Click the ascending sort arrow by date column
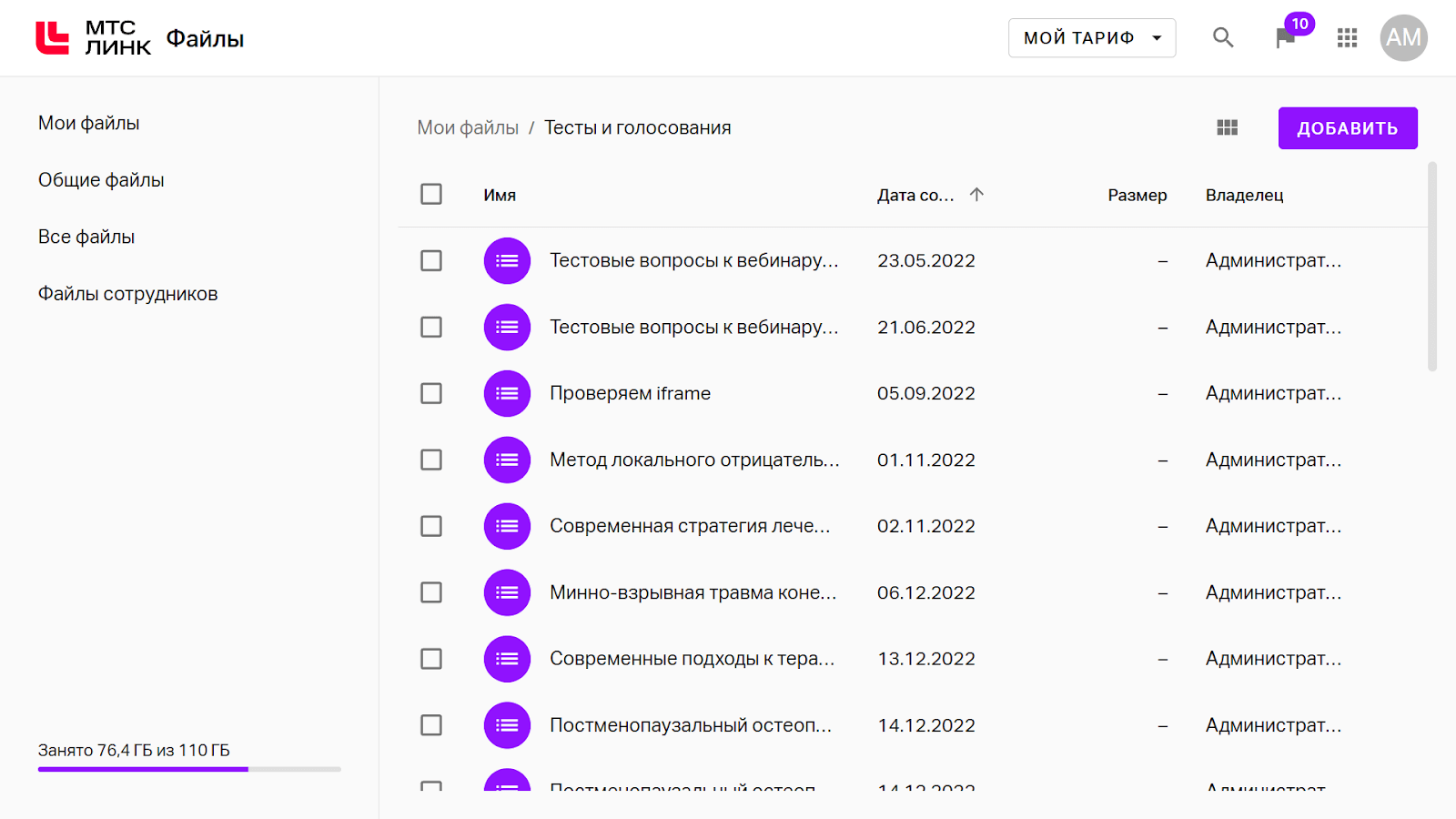This screenshot has width=1456, height=819. click(976, 195)
